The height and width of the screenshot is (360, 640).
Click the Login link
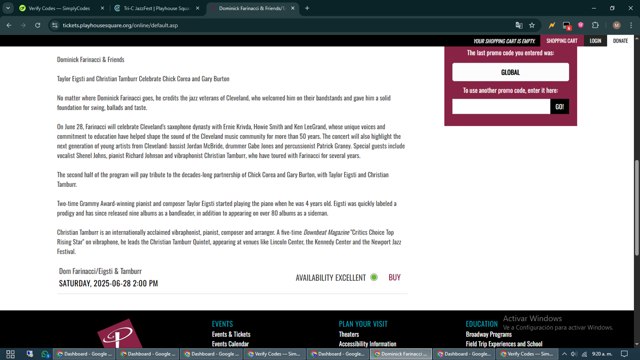click(595, 41)
